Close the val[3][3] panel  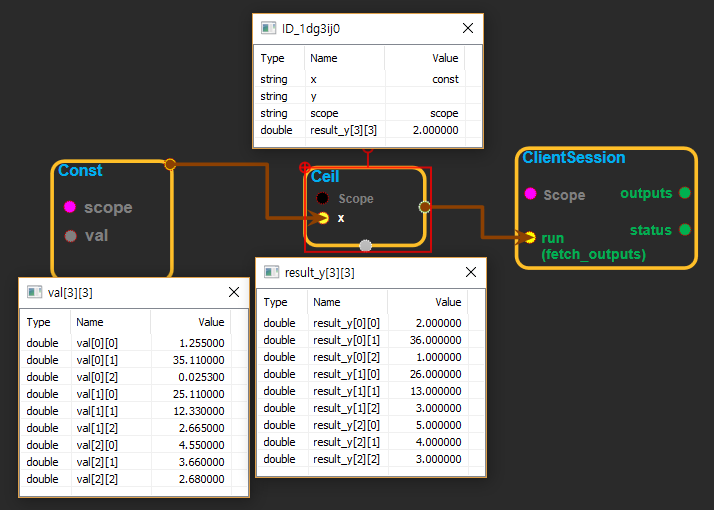233,293
